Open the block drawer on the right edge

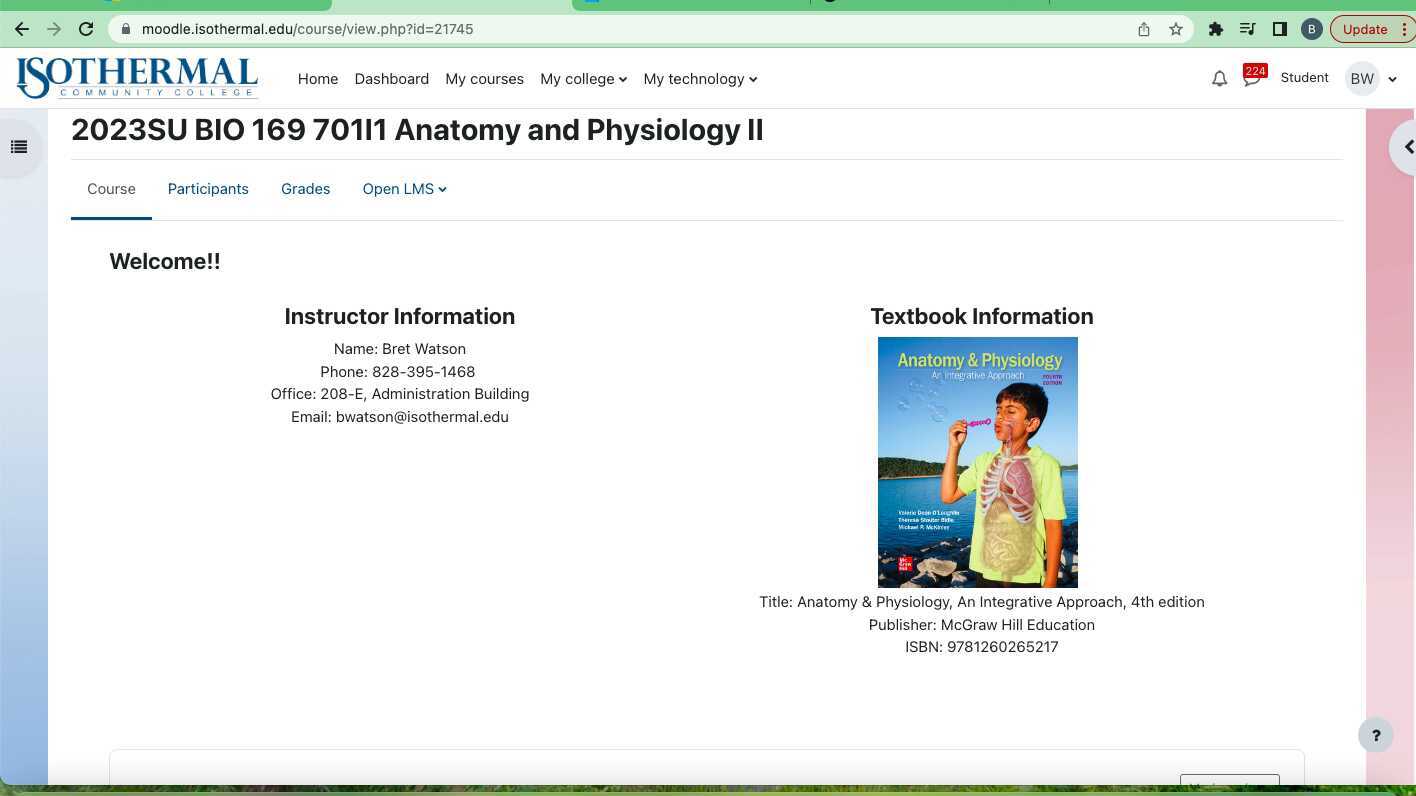(1407, 146)
